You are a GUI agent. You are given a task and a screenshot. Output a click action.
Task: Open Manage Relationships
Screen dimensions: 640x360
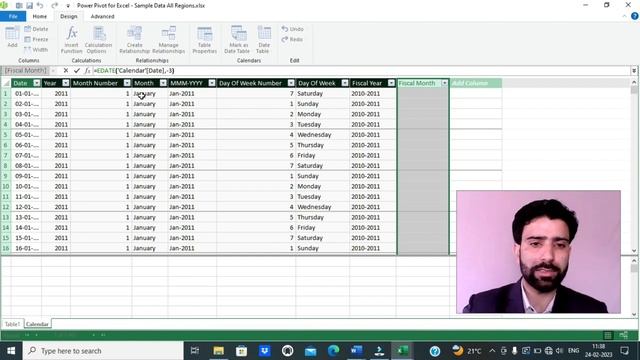coord(169,40)
